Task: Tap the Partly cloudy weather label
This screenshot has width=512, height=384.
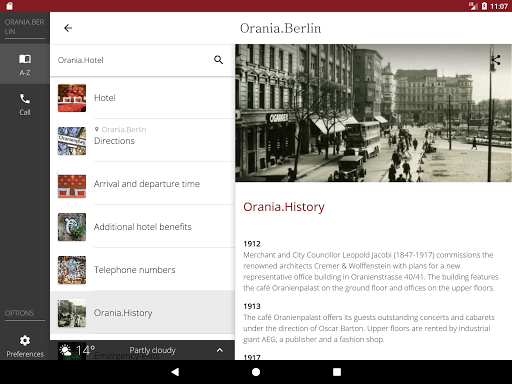Action: click(152, 350)
